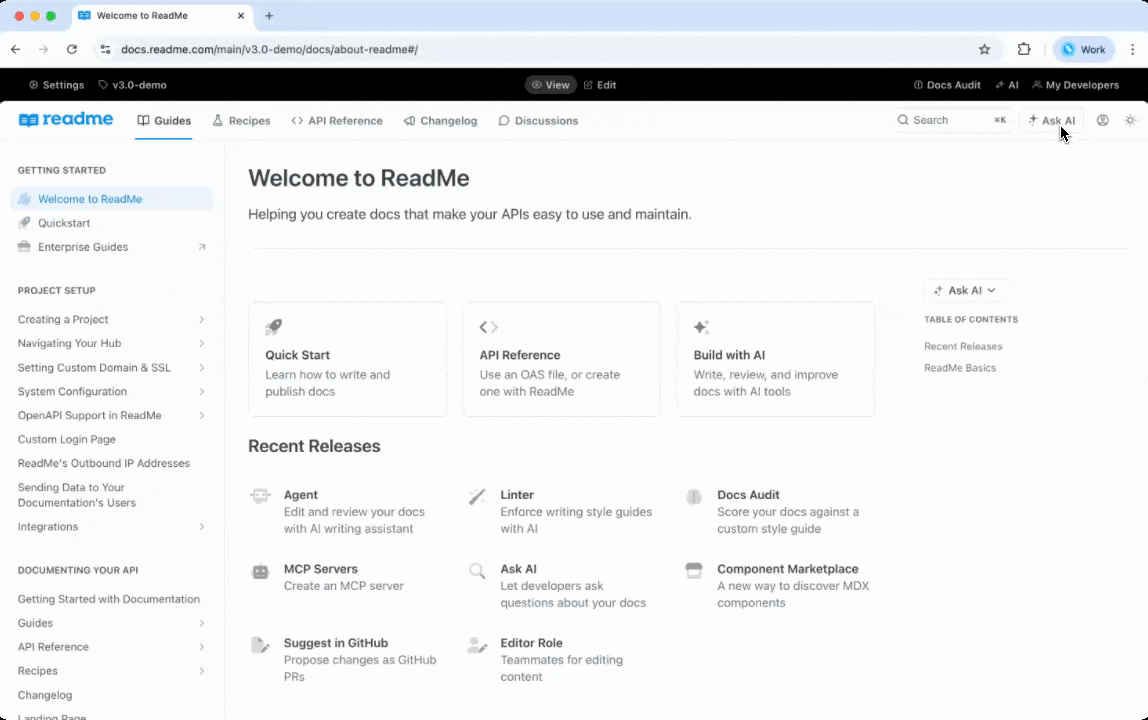Open ReadMe's Outbound IP Addresses page

pos(103,464)
